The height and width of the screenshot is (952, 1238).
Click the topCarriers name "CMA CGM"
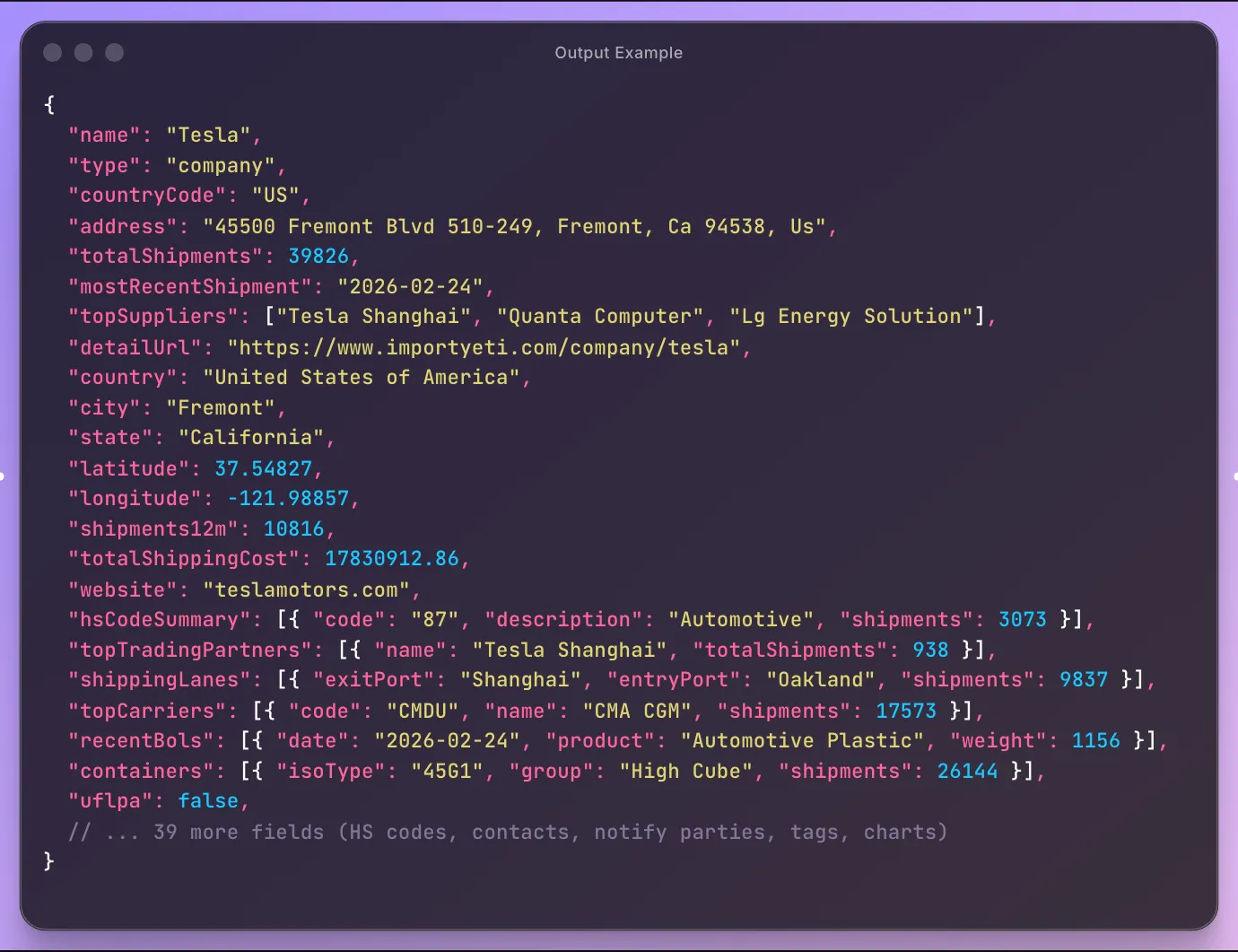pyautogui.click(x=639, y=711)
